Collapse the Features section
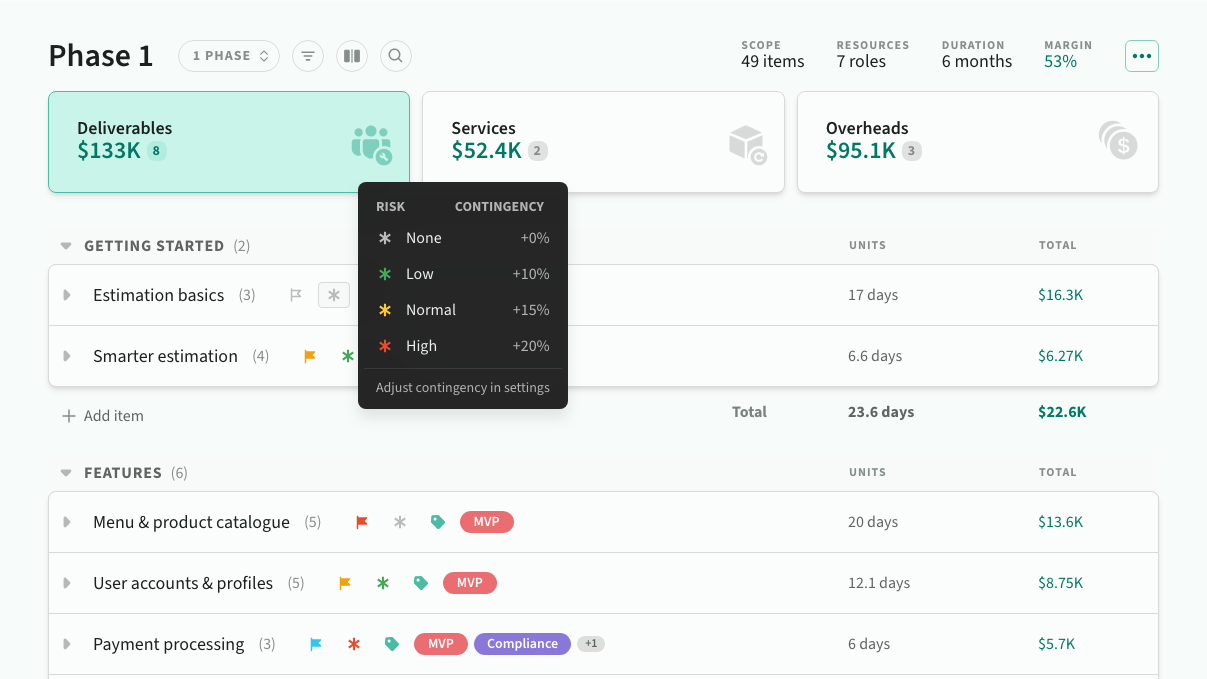 66,473
